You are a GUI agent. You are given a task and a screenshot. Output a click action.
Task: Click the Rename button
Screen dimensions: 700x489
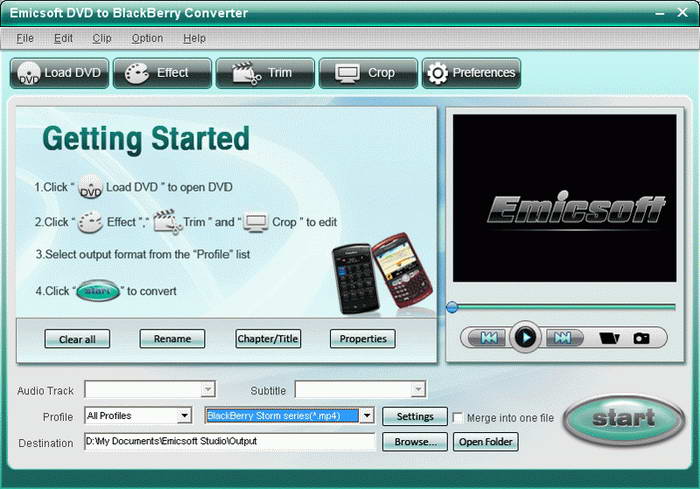(172, 339)
